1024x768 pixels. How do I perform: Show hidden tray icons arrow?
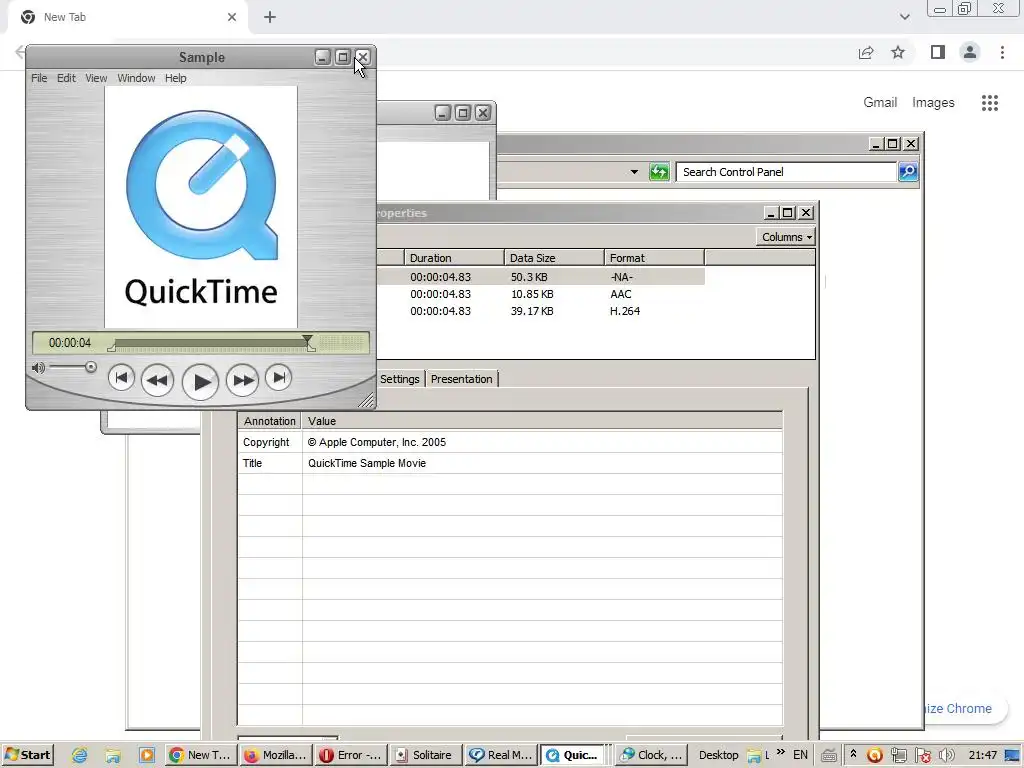853,754
